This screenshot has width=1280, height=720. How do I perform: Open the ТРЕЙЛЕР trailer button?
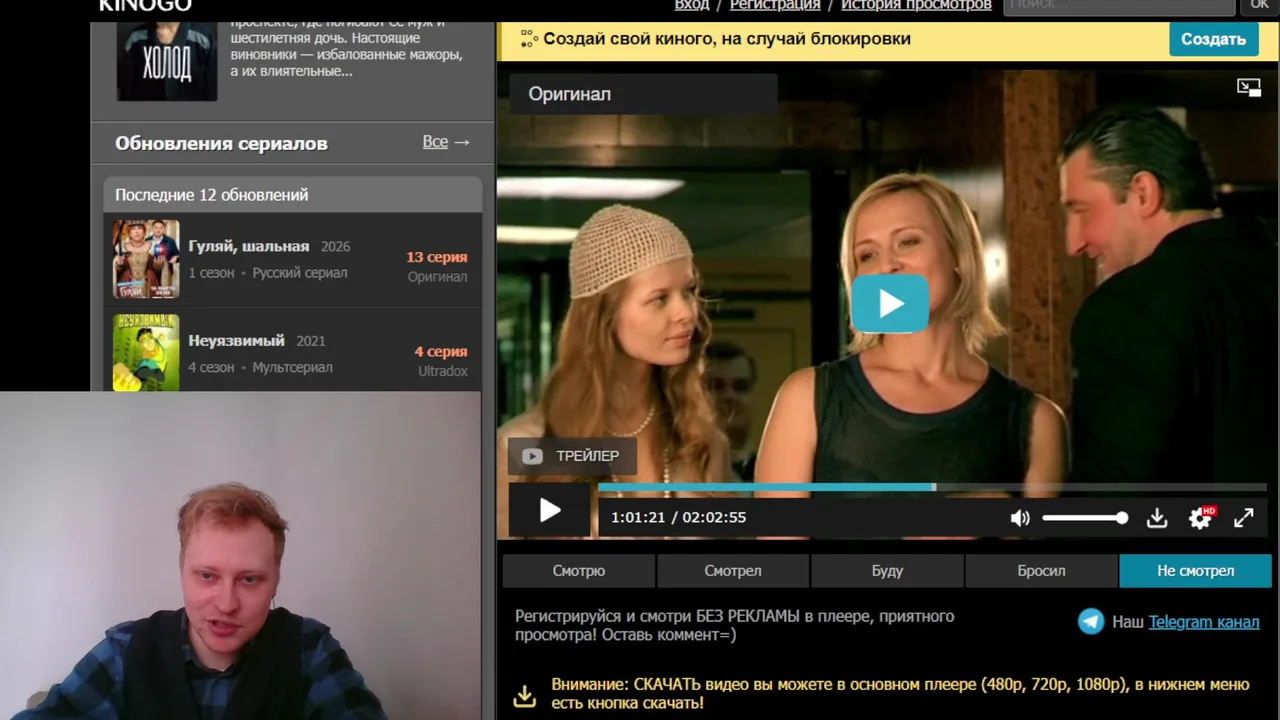tap(570, 456)
